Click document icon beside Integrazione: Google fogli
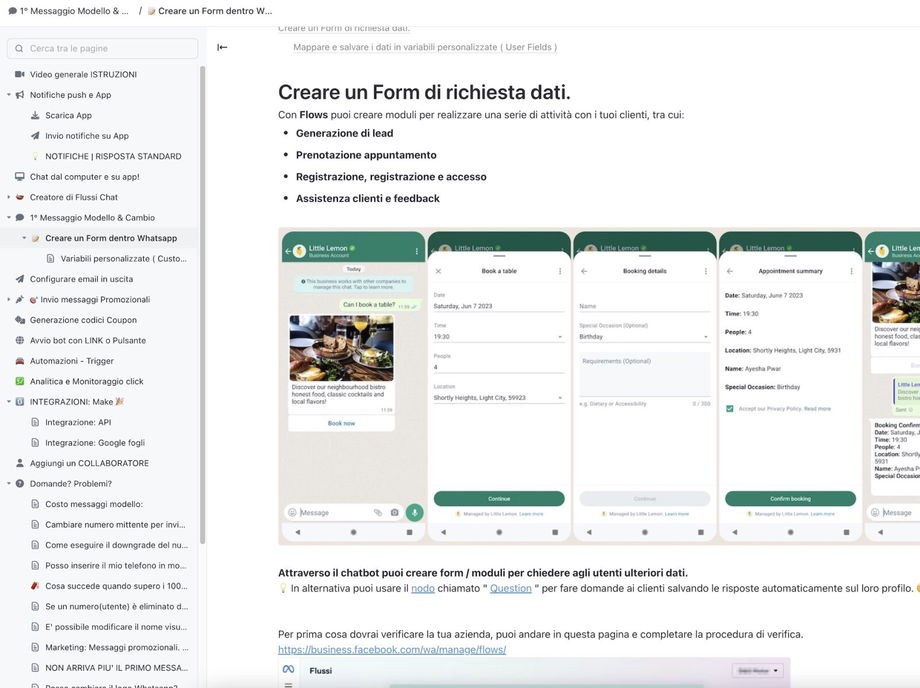 pyautogui.click(x=35, y=443)
